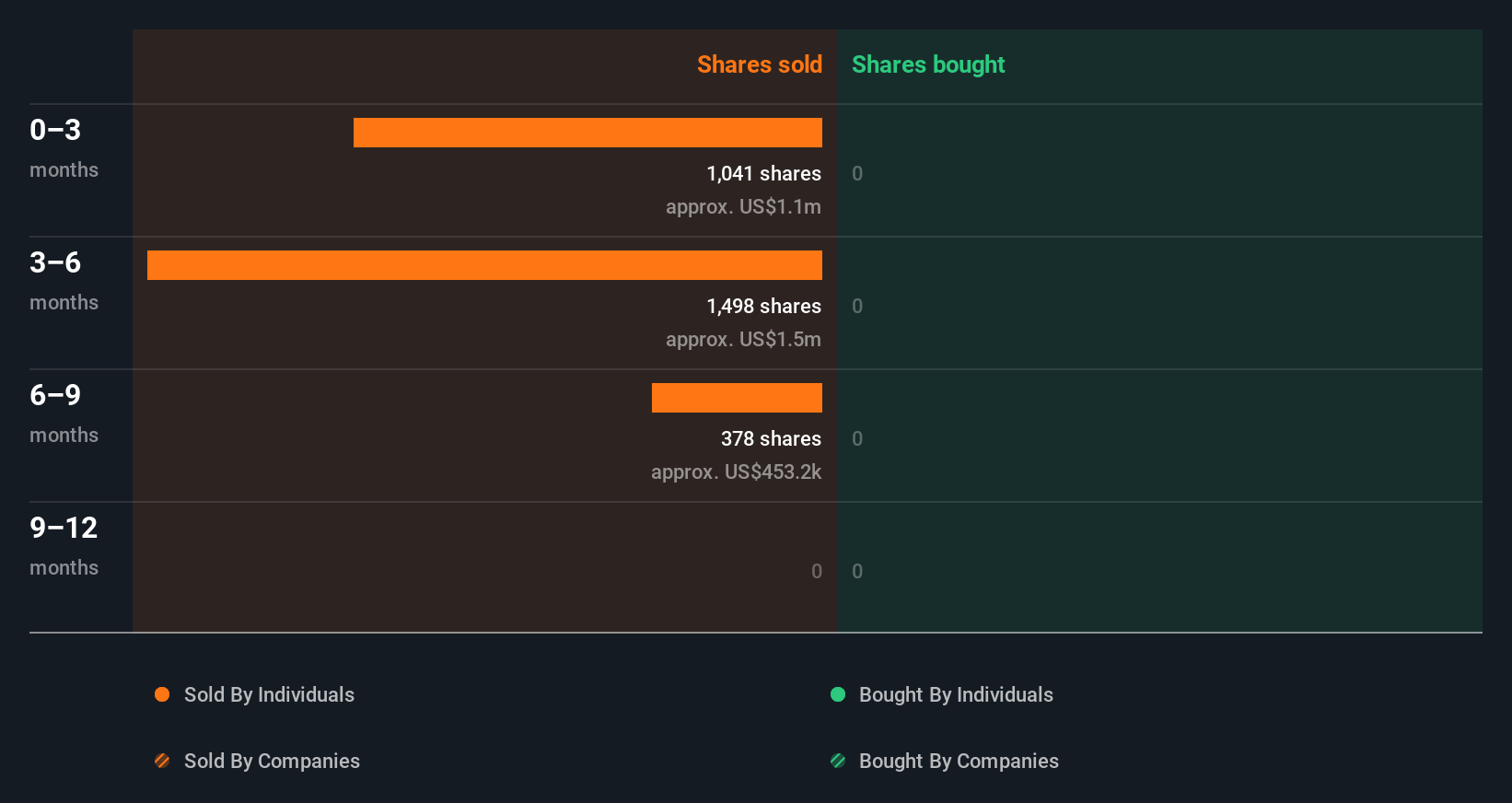Select the 1,041 shares value

(x=763, y=173)
